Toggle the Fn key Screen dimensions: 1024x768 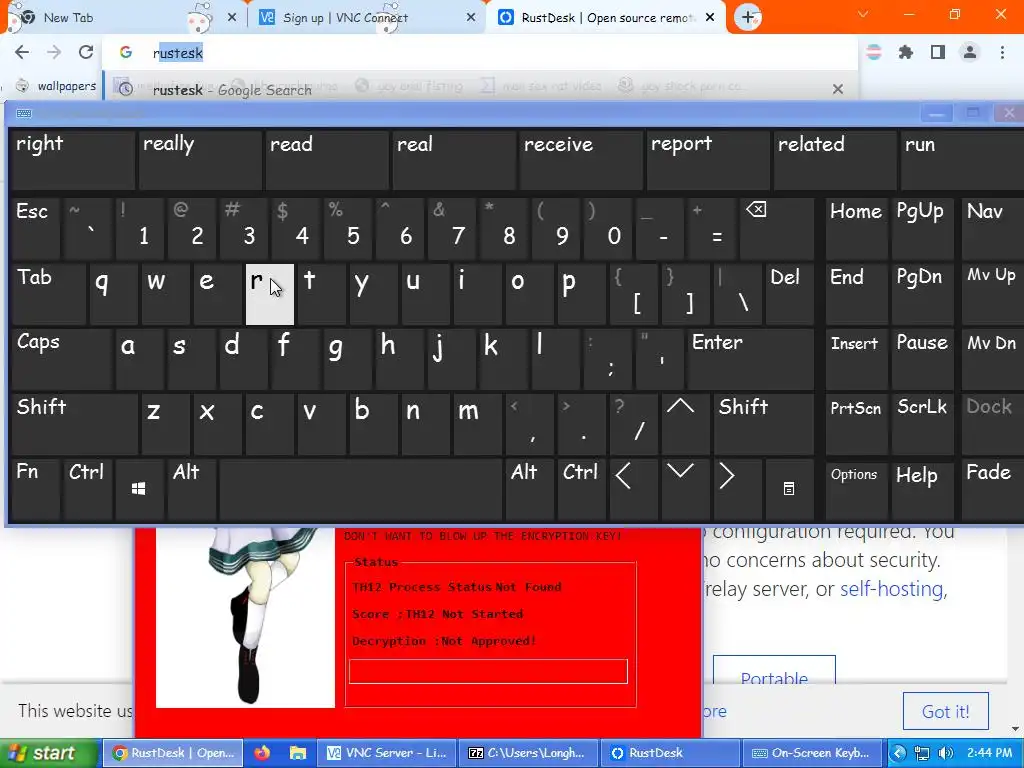36,489
